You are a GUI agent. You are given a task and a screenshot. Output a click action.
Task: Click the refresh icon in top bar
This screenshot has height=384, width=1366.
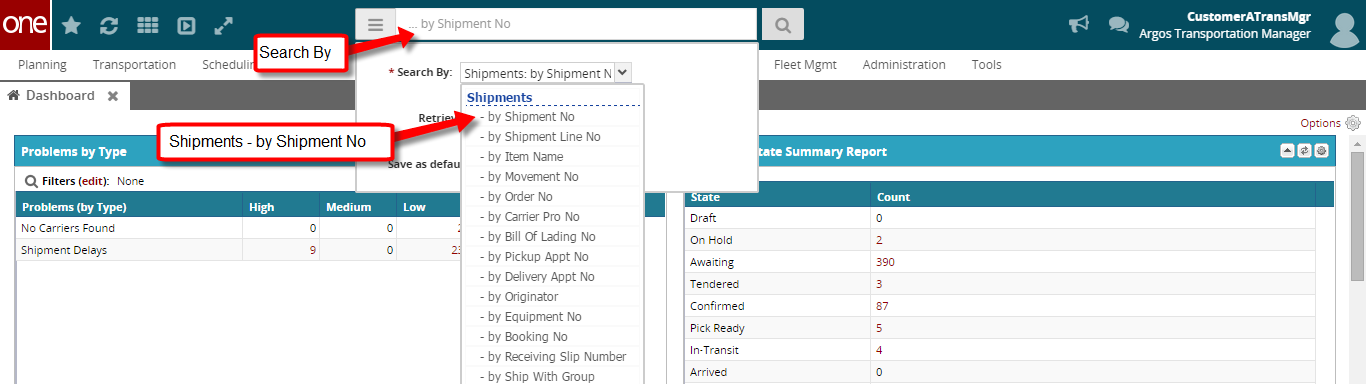(x=109, y=26)
